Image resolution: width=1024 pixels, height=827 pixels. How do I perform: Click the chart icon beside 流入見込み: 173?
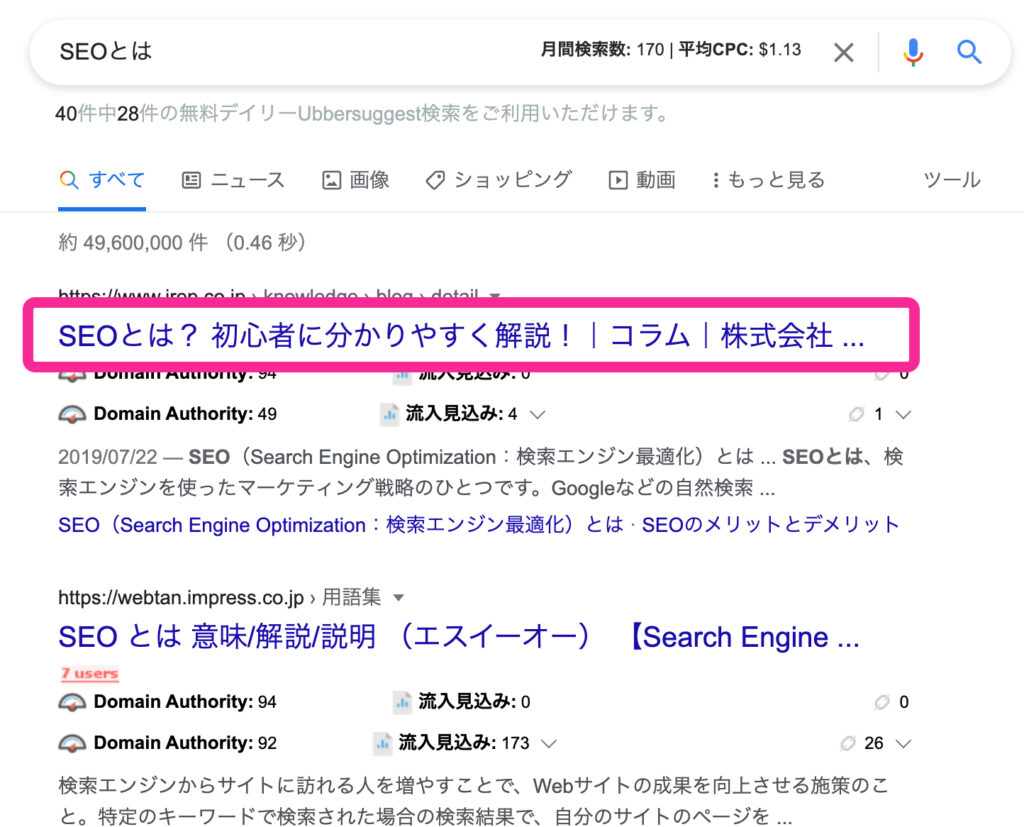383,743
